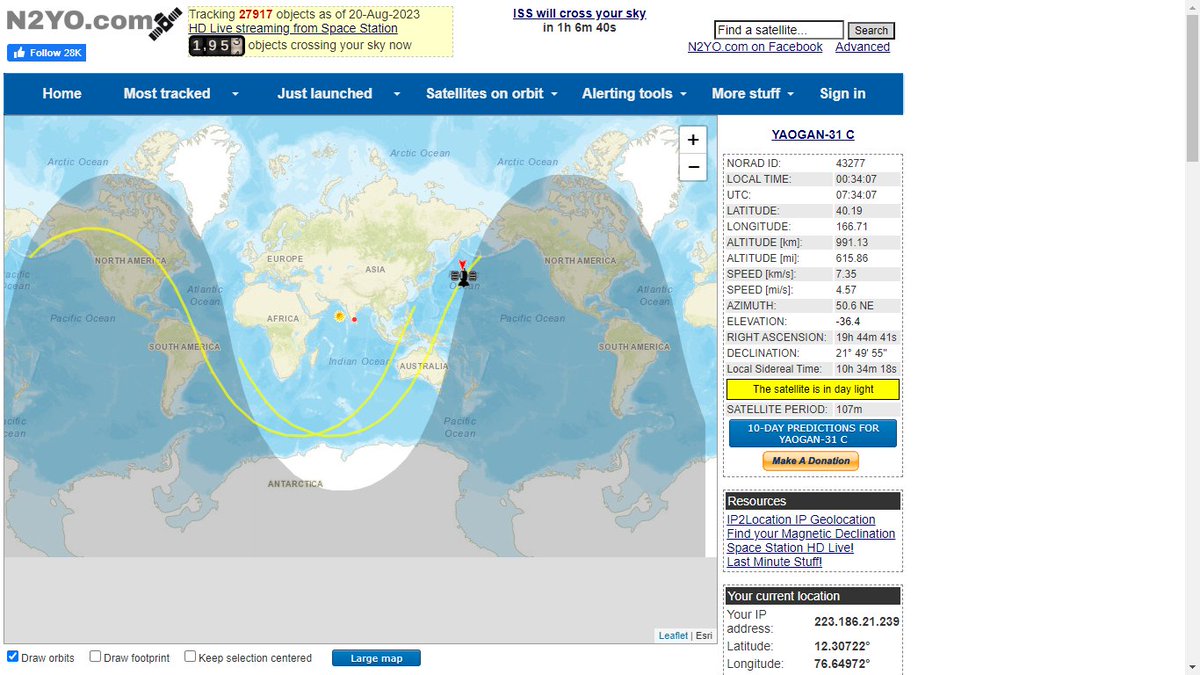This screenshot has height=675, width=1200.
Task: Click the LATITUDE value 40.19
Action: click(849, 211)
